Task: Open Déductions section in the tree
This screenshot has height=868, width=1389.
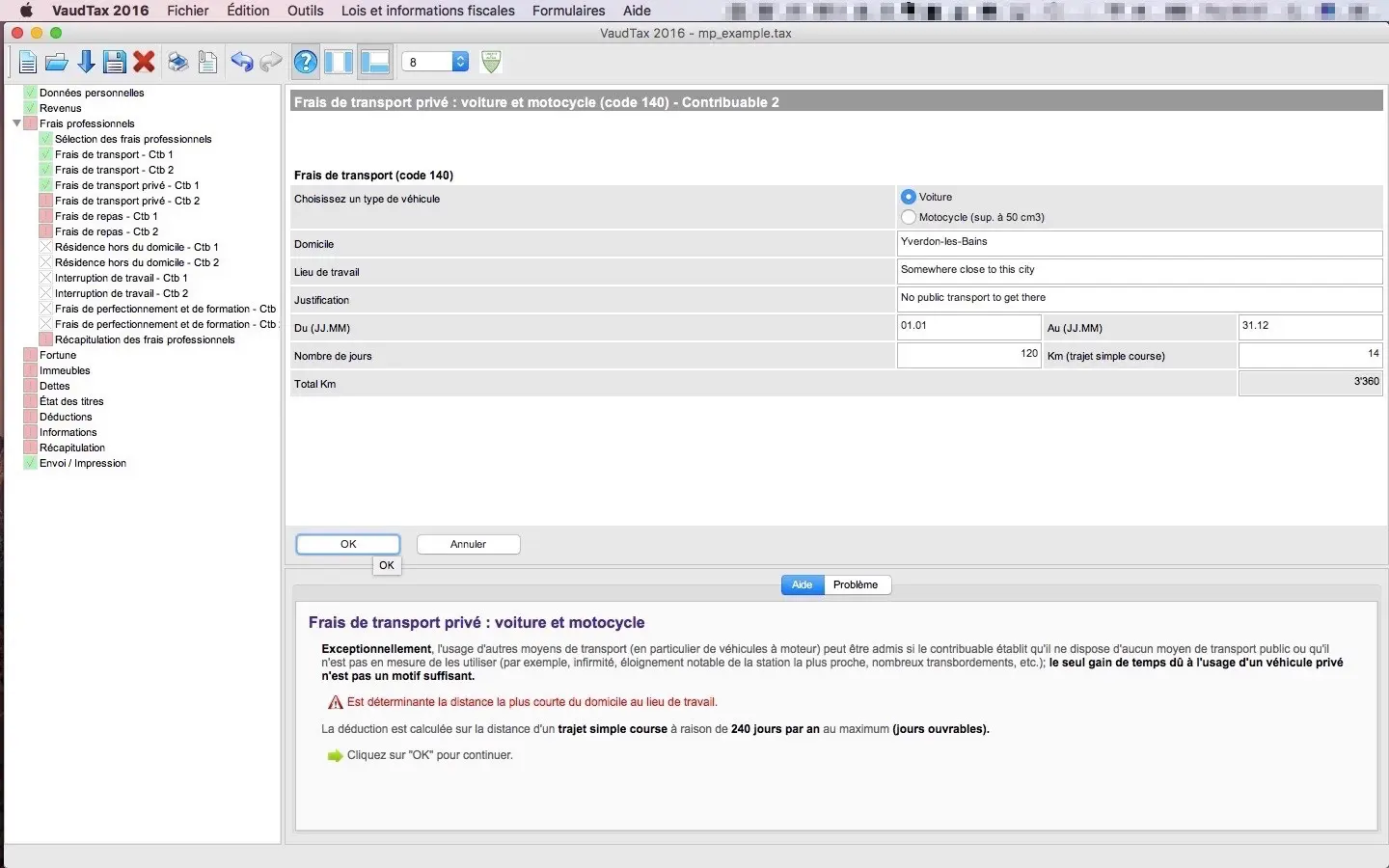Action: click(66, 417)
